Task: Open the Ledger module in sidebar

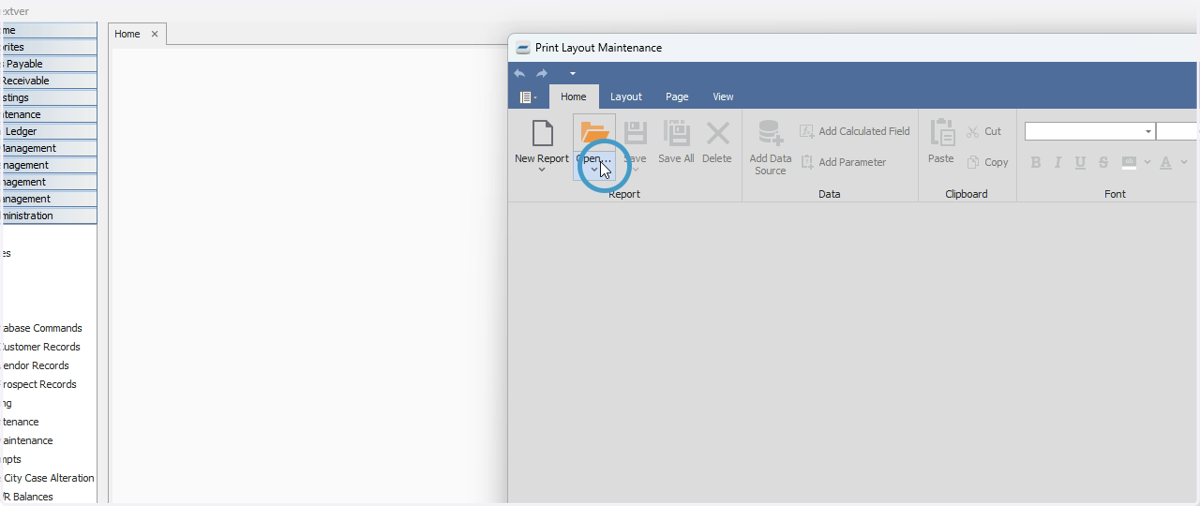Action: coord(48,132)
